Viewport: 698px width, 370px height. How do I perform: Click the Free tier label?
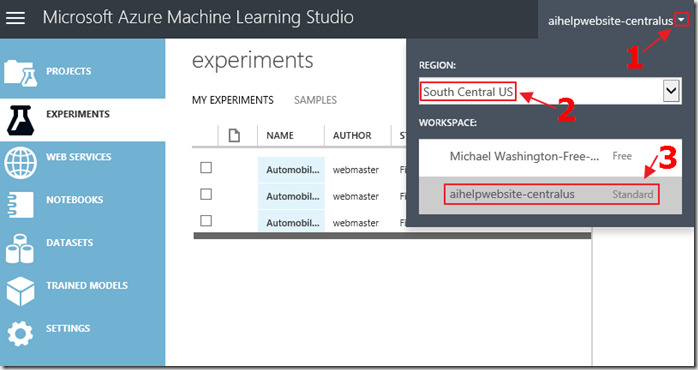click(622, 156)
